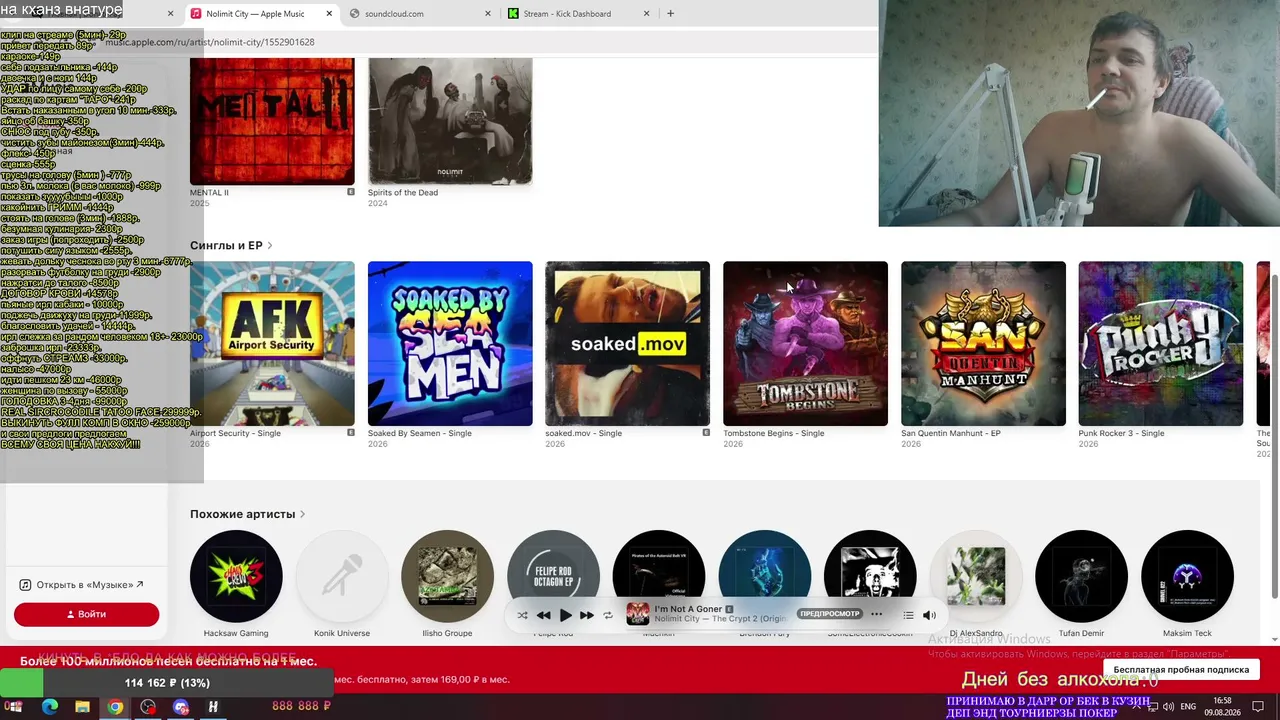The width and height of the screenshot is (1280, 720).
Task: Open the Maksim Teck artist avatar
Action: pos(1187,576)
